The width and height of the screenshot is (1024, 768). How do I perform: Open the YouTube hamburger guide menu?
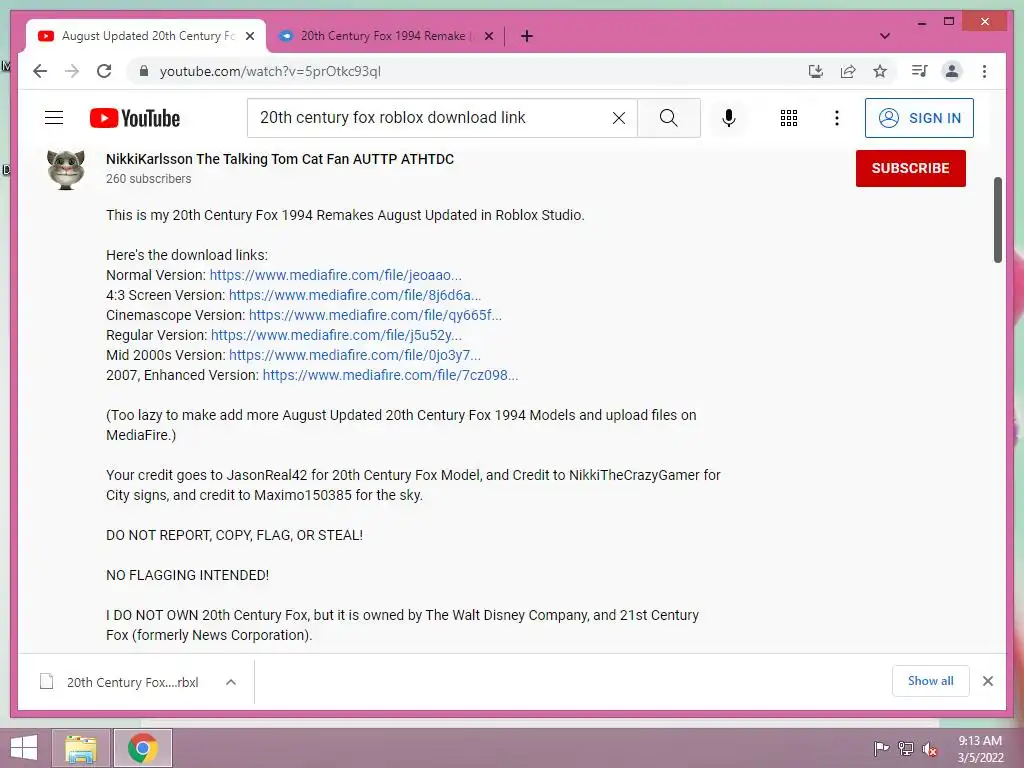54,118
